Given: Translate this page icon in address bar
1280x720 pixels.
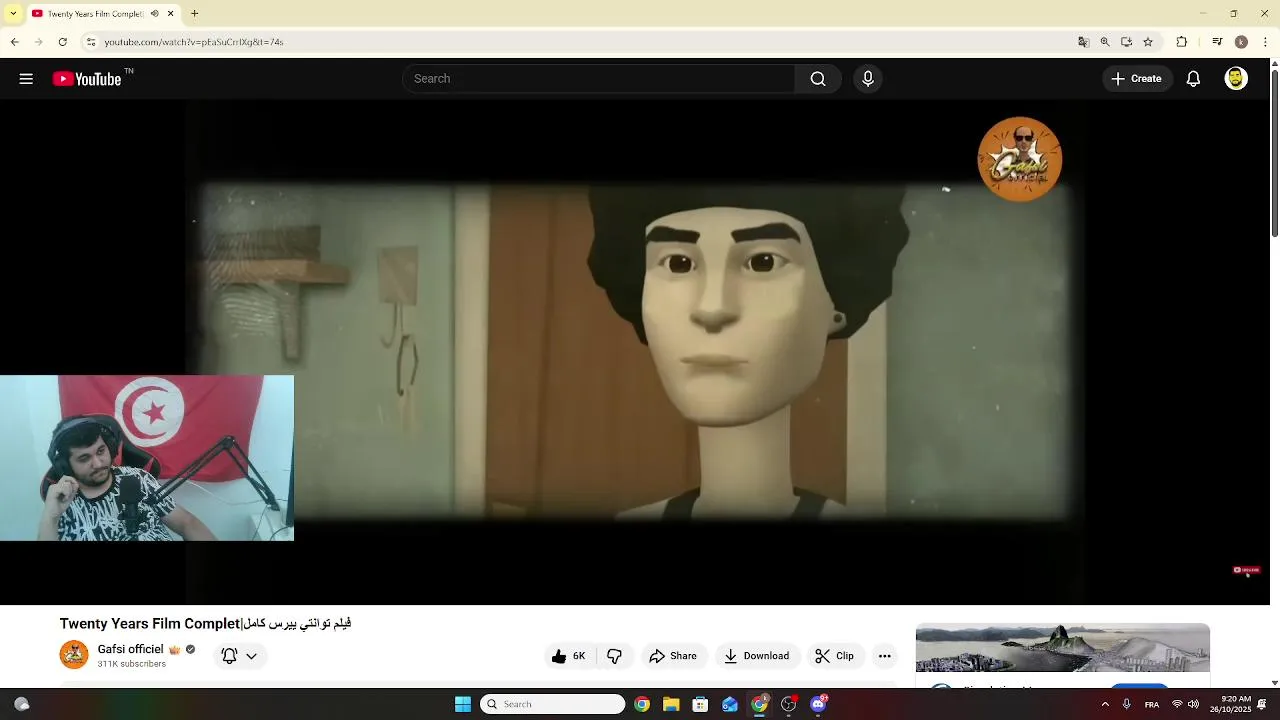Looking at the screenshot, I should click(x=1083, y=42).
